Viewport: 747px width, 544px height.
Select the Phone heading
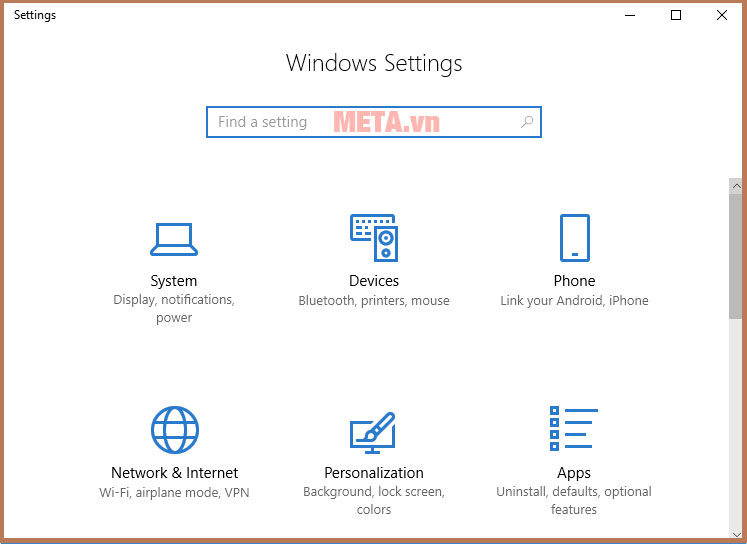[575, 281]
